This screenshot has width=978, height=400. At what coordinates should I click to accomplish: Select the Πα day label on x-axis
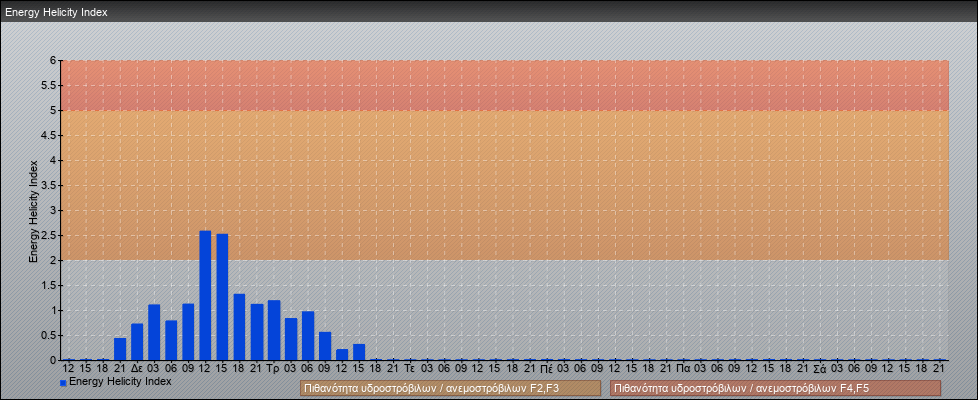point(683,368)
